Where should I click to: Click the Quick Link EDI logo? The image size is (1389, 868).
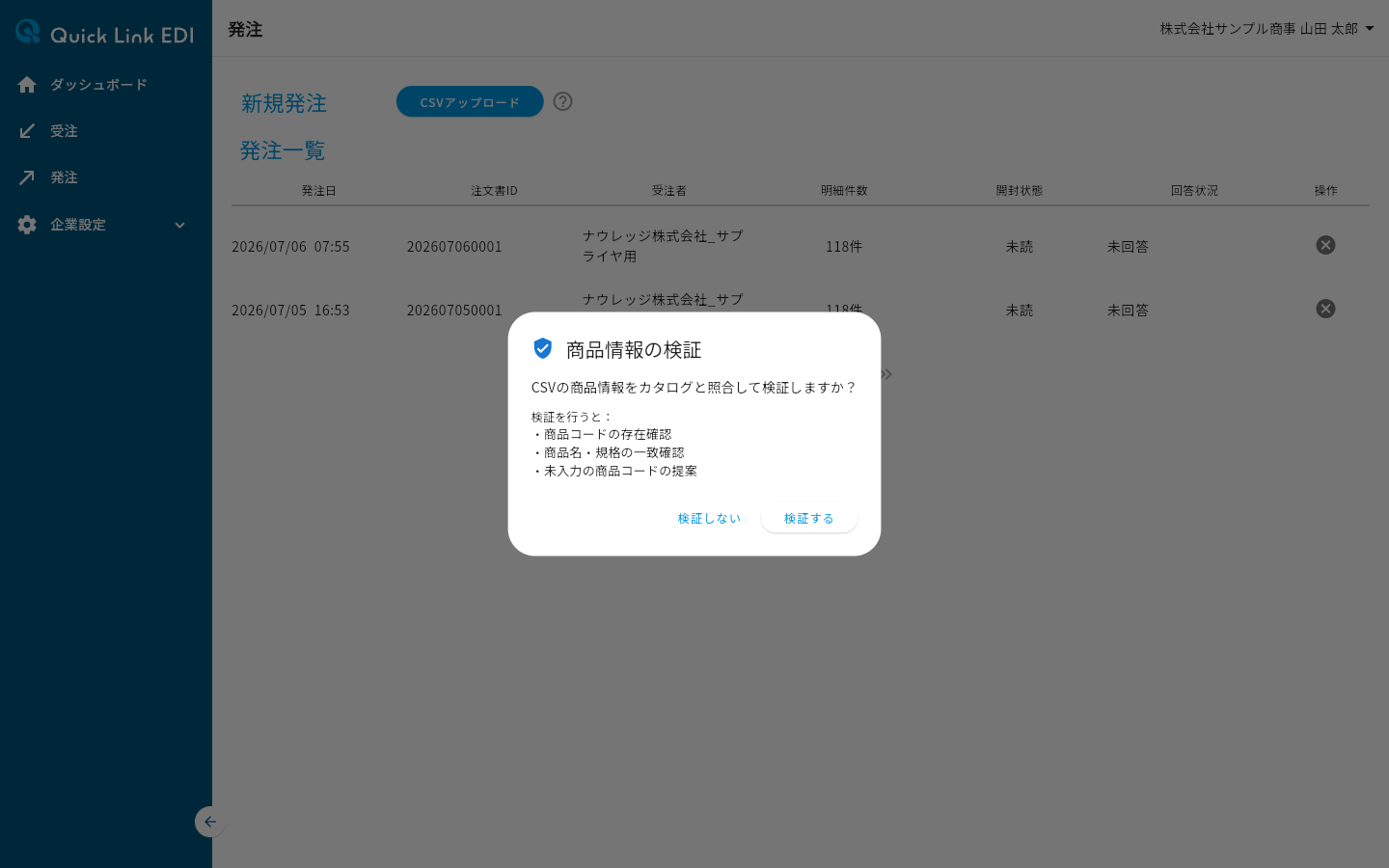tap(105, 33)
